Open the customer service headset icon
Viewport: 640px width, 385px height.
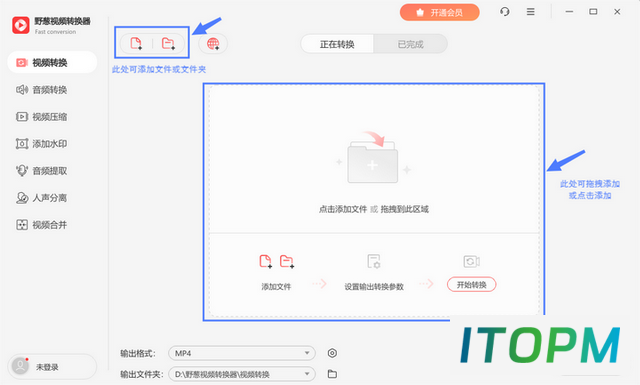504,12
